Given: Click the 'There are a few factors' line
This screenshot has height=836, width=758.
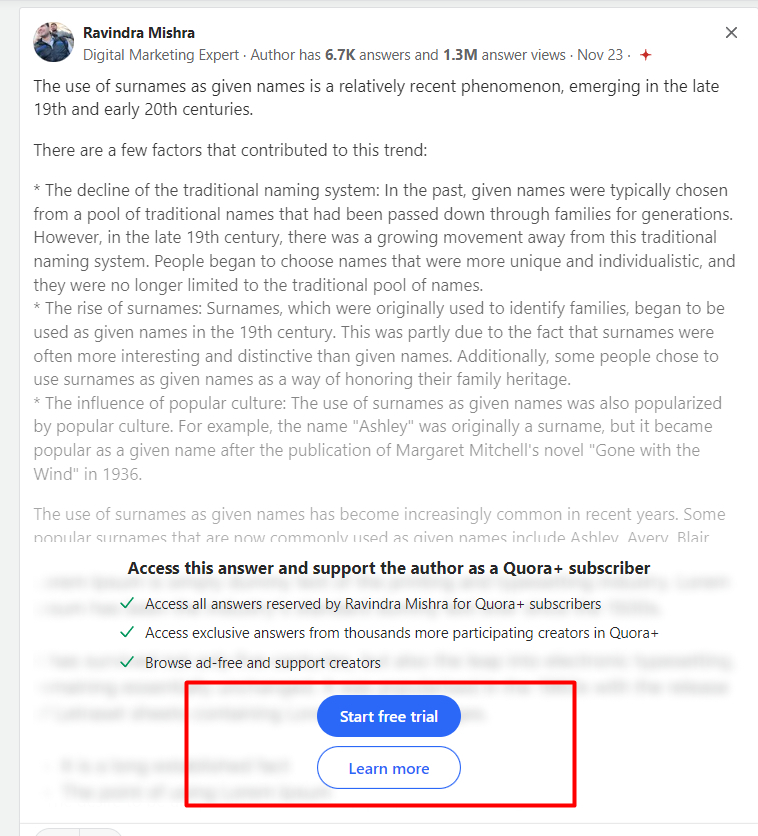Looking at the screenshot, I should point(230,150).
